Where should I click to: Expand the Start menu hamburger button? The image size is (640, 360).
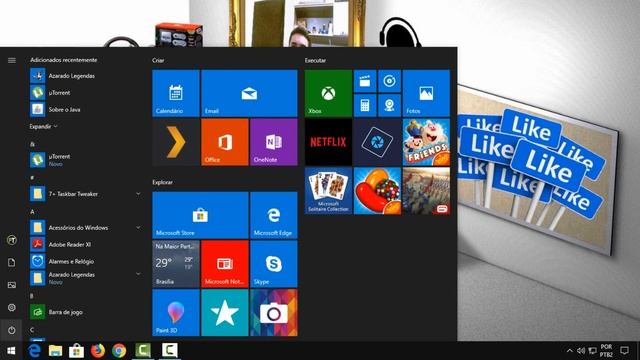pyautogui.click(x=11, y=60)
